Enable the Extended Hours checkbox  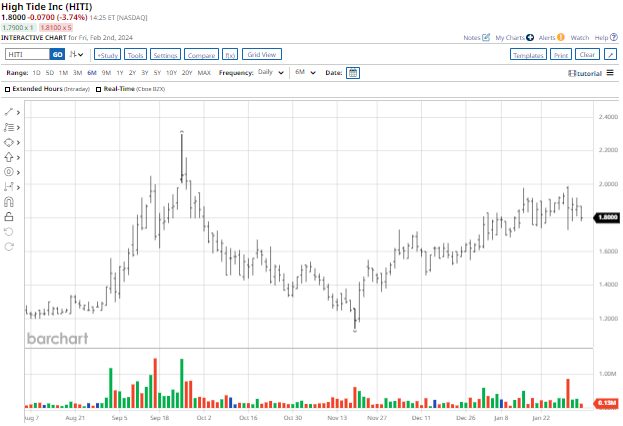pos(8,89)
